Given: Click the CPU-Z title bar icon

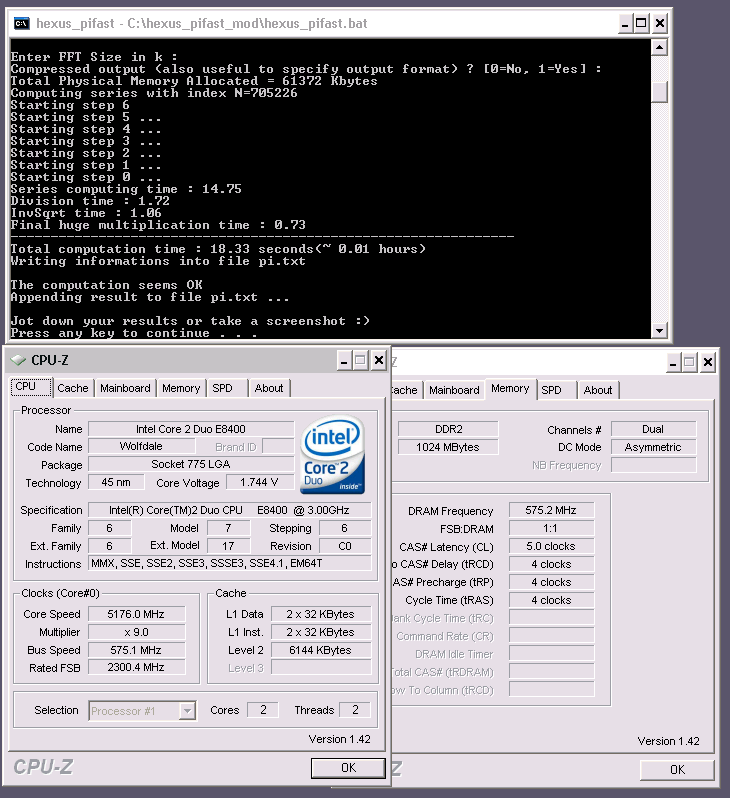Looking at the screenshot, I should pos(18,360).
